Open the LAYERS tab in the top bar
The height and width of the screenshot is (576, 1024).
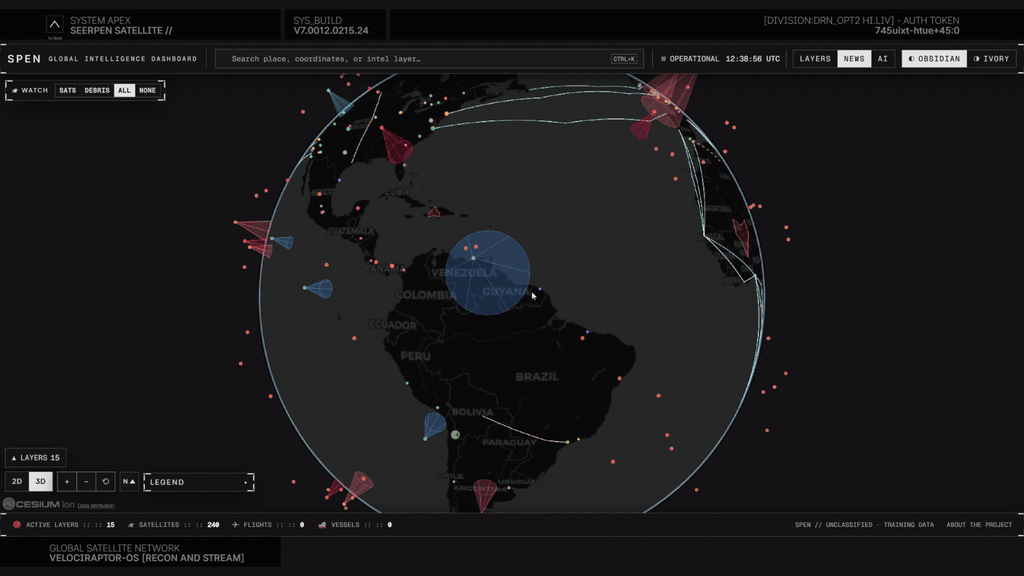[x=815, y=59]
